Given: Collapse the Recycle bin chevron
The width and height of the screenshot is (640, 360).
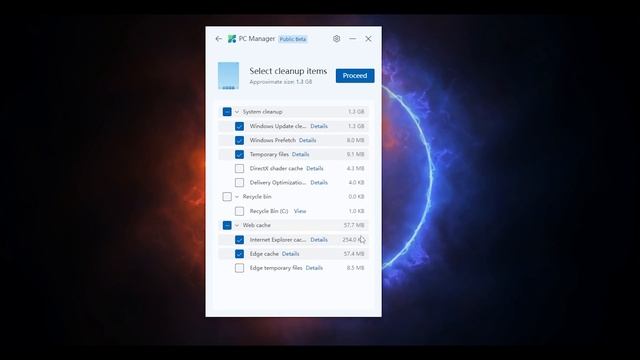Looking at the screenshot, I should click(x=237, y=197).
